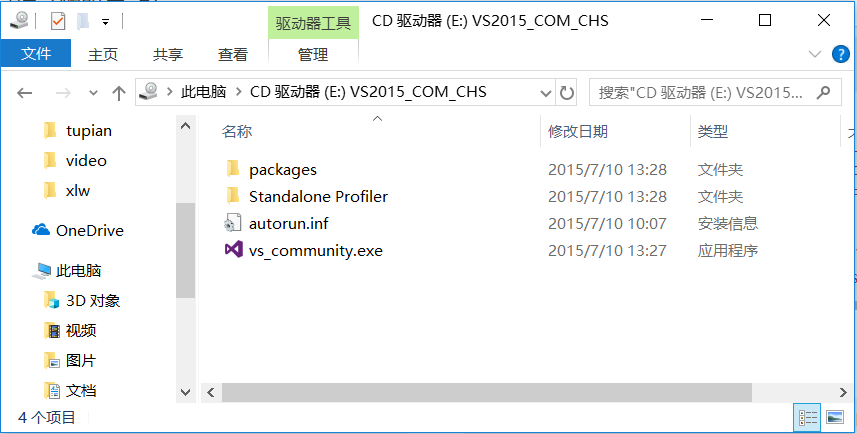Refresh the current folder view

coord(567,93)
